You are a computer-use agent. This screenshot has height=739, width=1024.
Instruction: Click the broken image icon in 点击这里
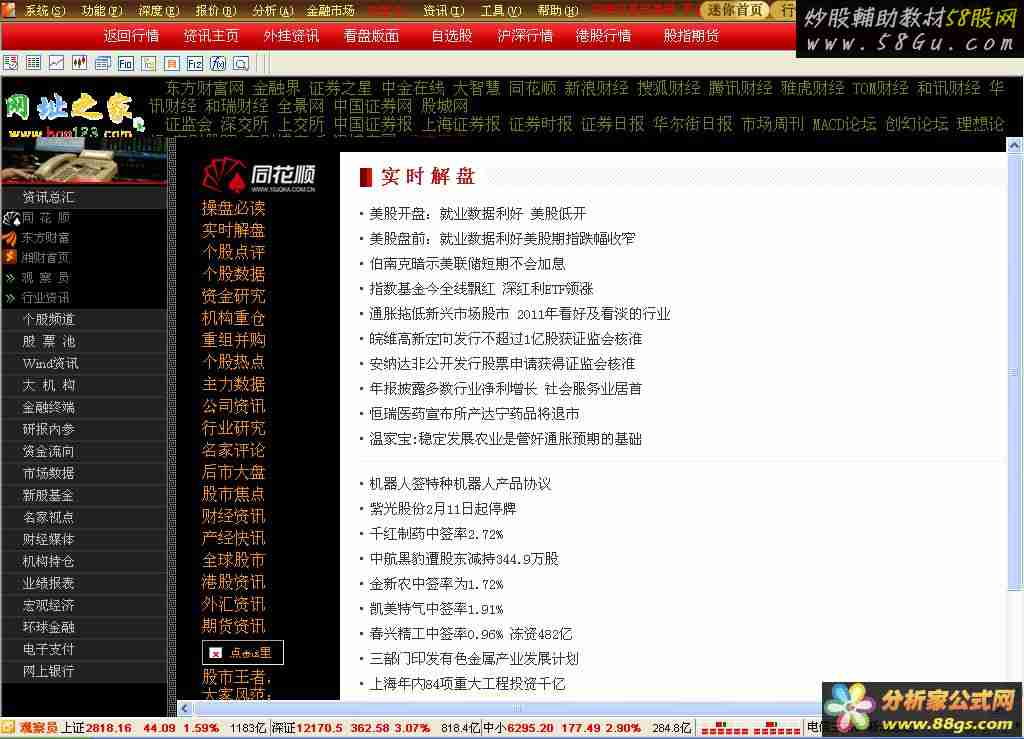pyautogui.click(x=216, y=652)
